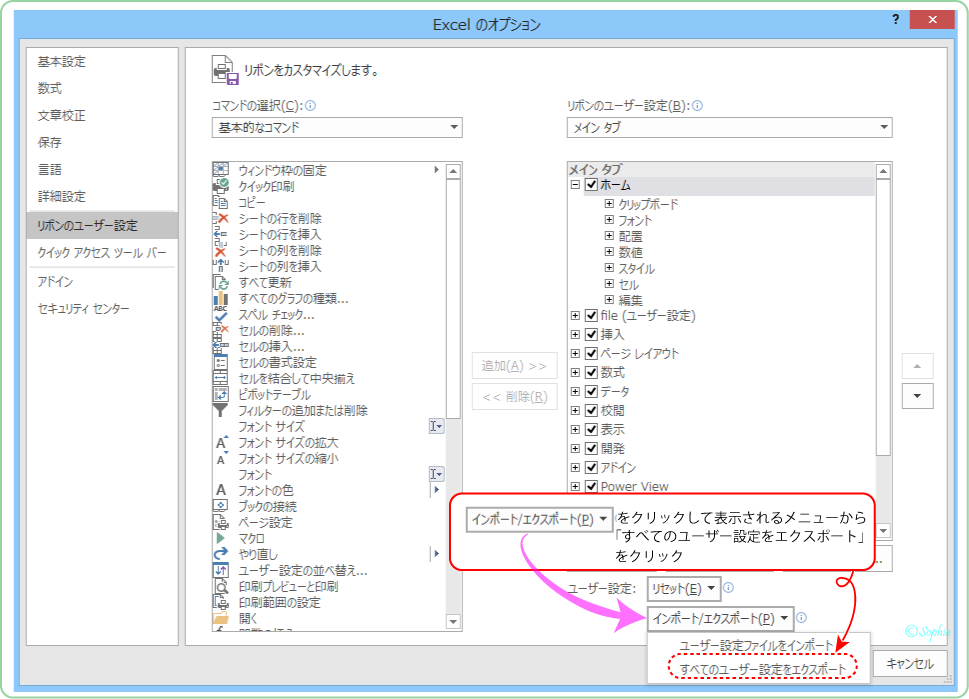This screenshot has width=969, height=699.
Task: Click the 印刷プレビューと印刷 icon
Action: 221,587
